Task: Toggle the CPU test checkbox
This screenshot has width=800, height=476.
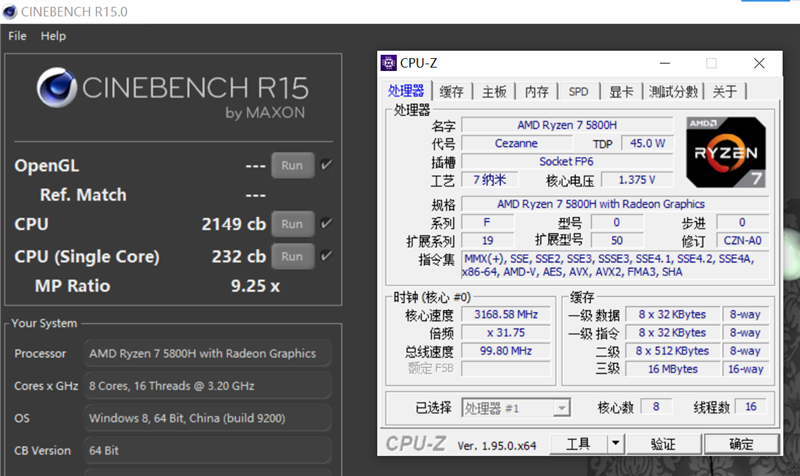Action: 326,223
